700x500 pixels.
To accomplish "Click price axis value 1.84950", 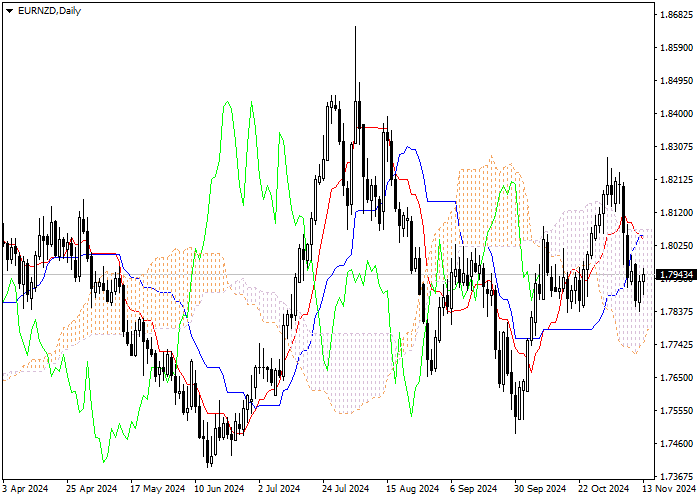I will tap(676, 81).
